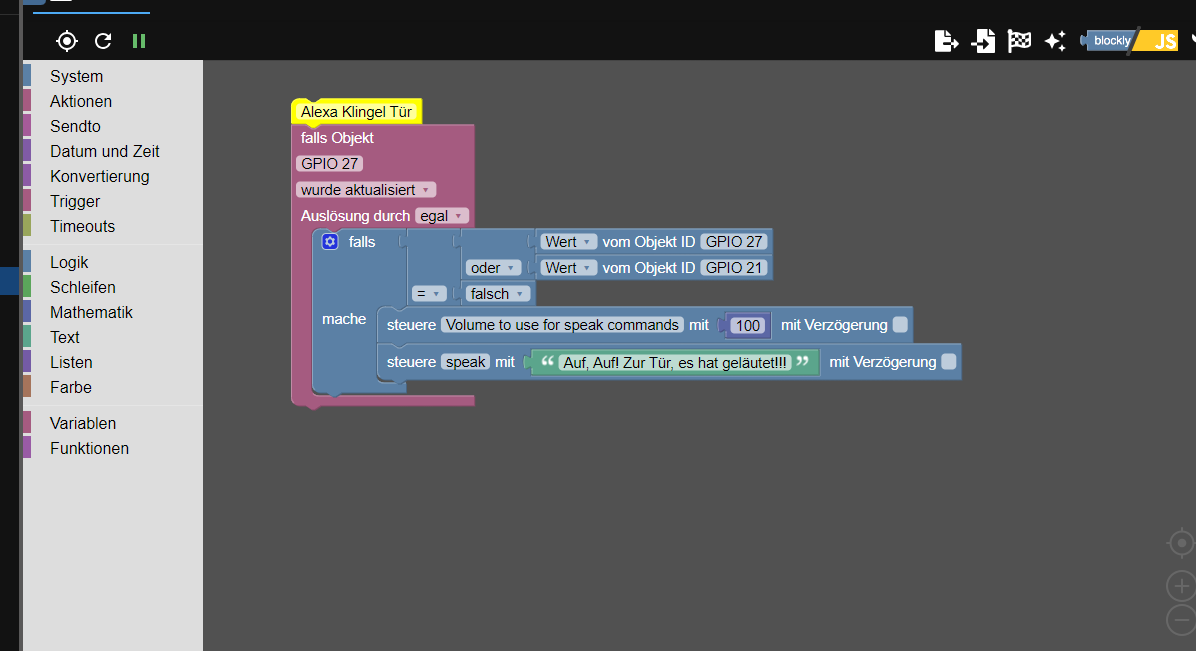This screenshot has width=1196, height=651.
Task: Select object ID GPIO 21 in condition
Action: click(734, 268)
